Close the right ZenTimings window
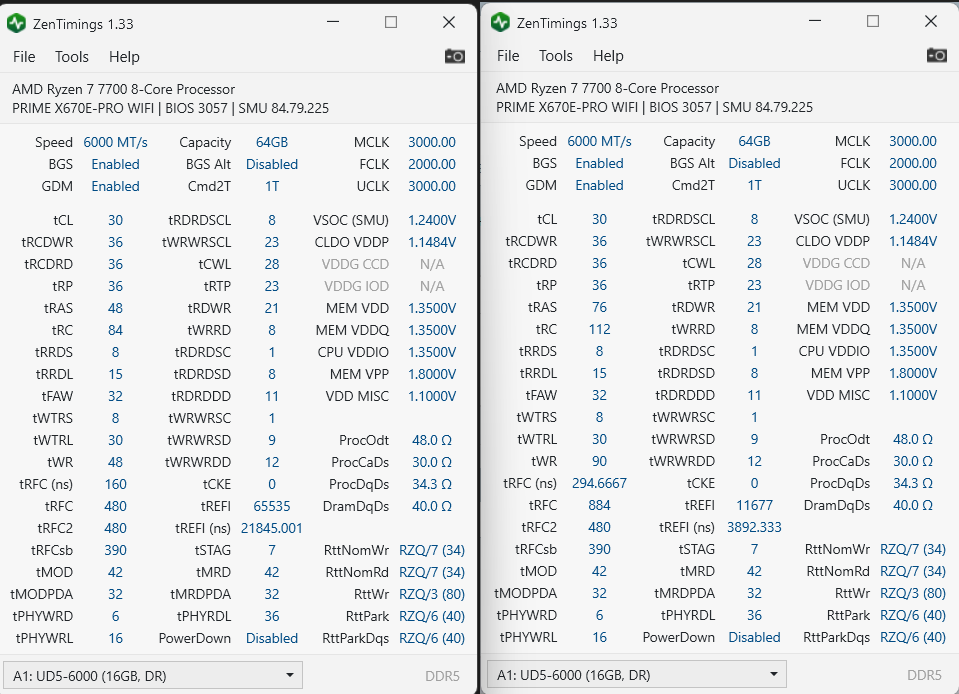This screenshot has width=959, height=694. point(931,22)
